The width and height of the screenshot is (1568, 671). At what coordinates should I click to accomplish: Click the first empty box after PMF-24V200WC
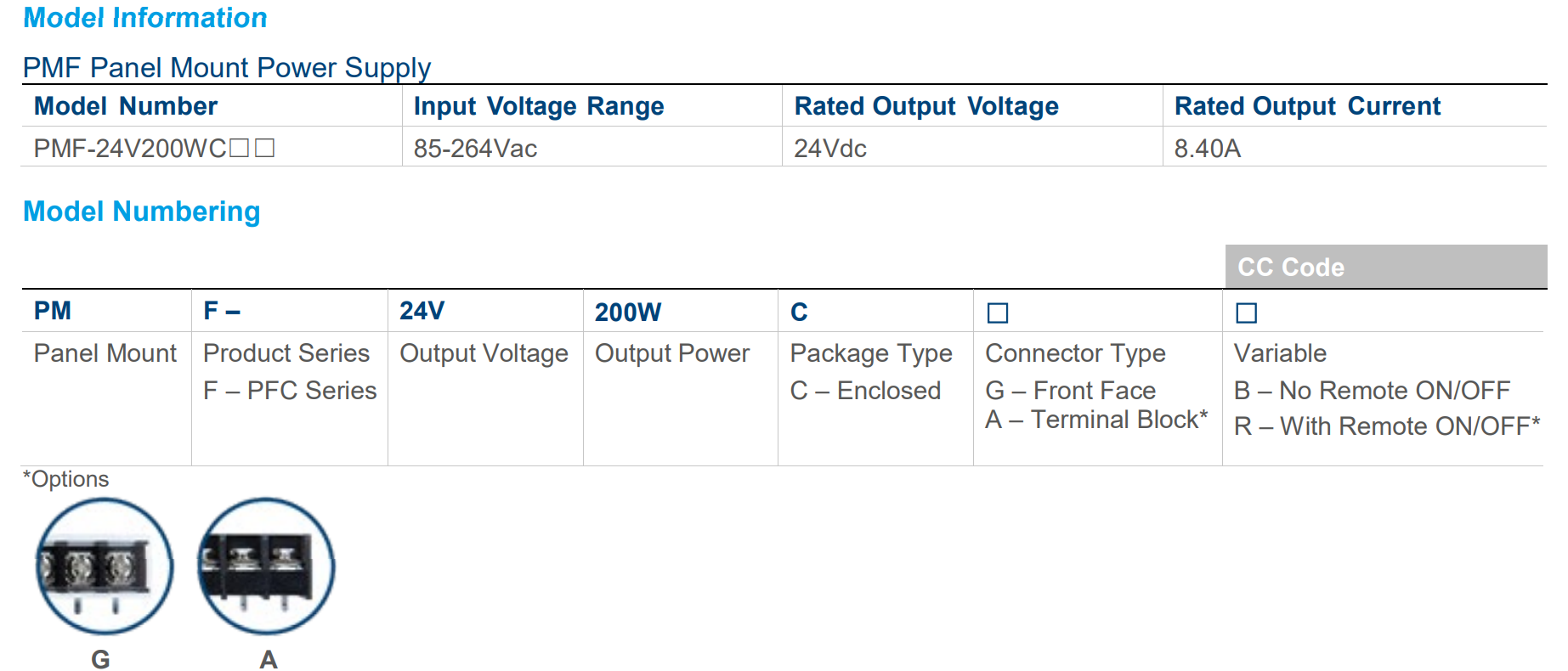[x=240, y=149]
